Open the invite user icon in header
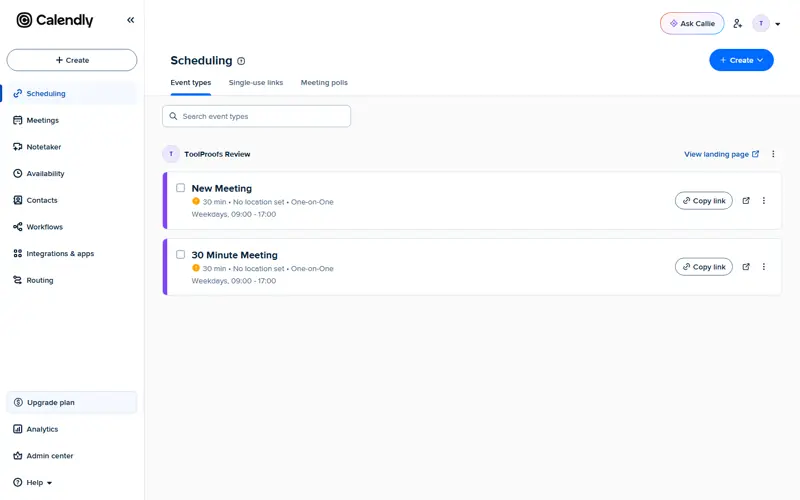The height and width of the screenshot is (500, 800). (737, 23)
